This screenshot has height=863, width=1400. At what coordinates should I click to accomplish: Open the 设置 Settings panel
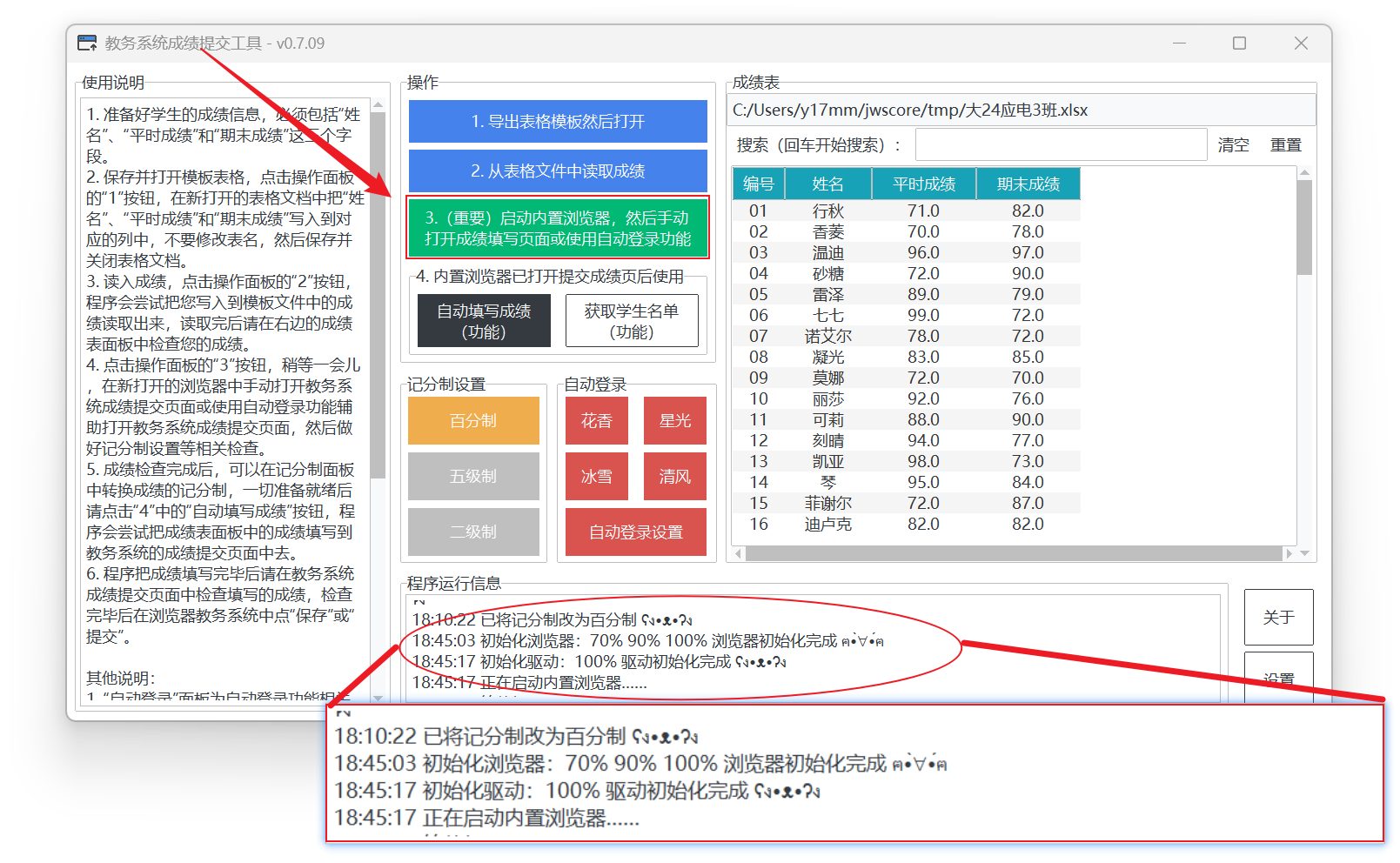pos(1278,678)
